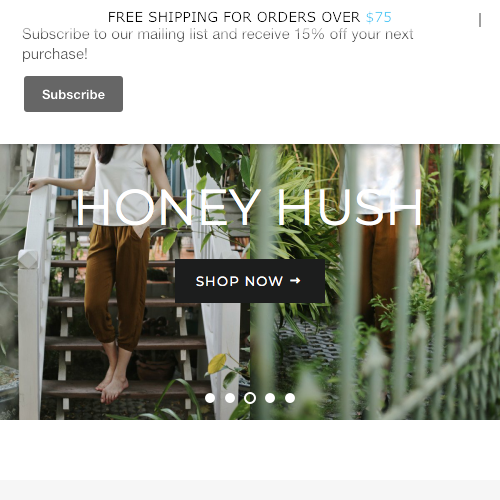
Task: Click the HONEY HUSH headline text
Action: [x=249, y=207]
